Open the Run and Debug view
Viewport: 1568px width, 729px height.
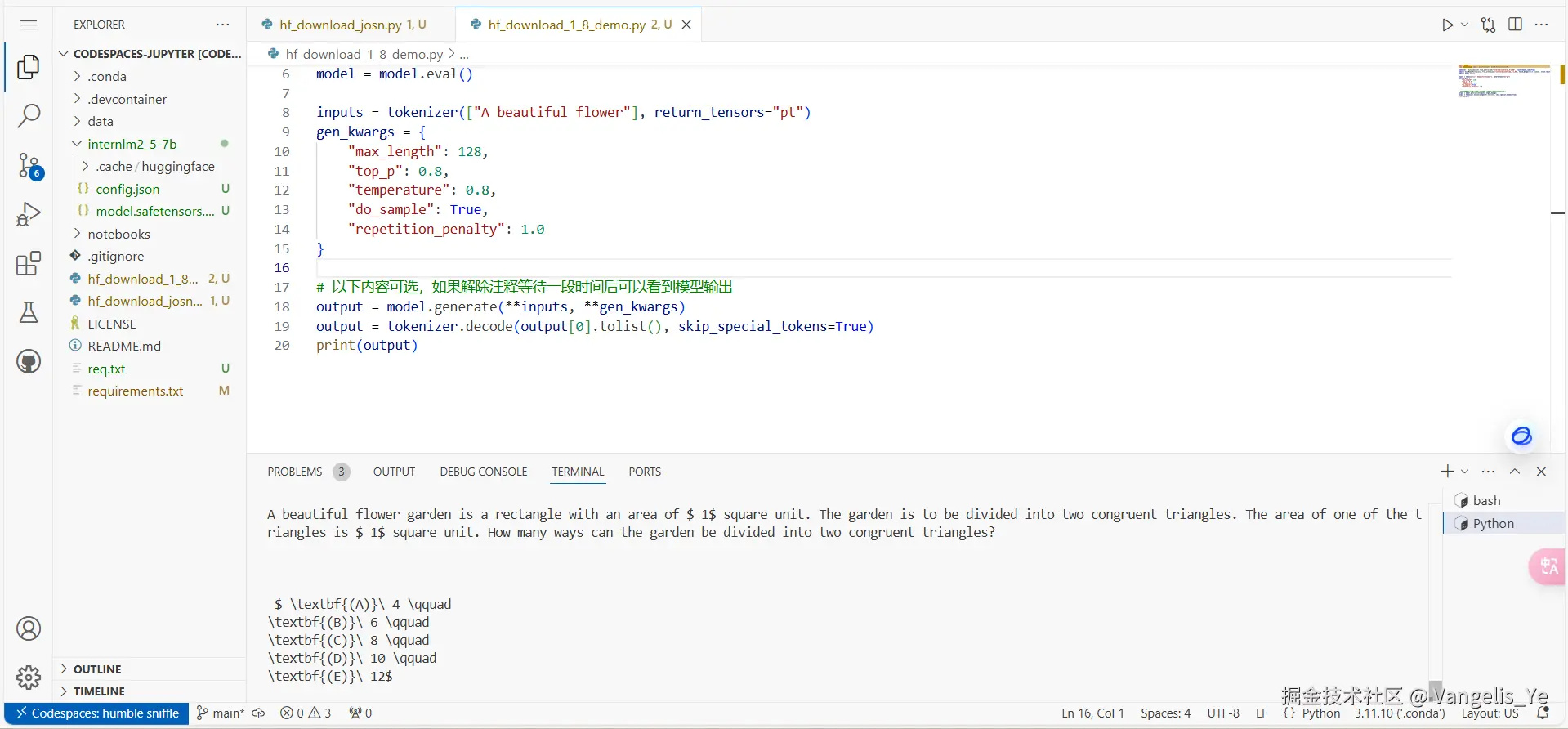click(x=29, y=214)
